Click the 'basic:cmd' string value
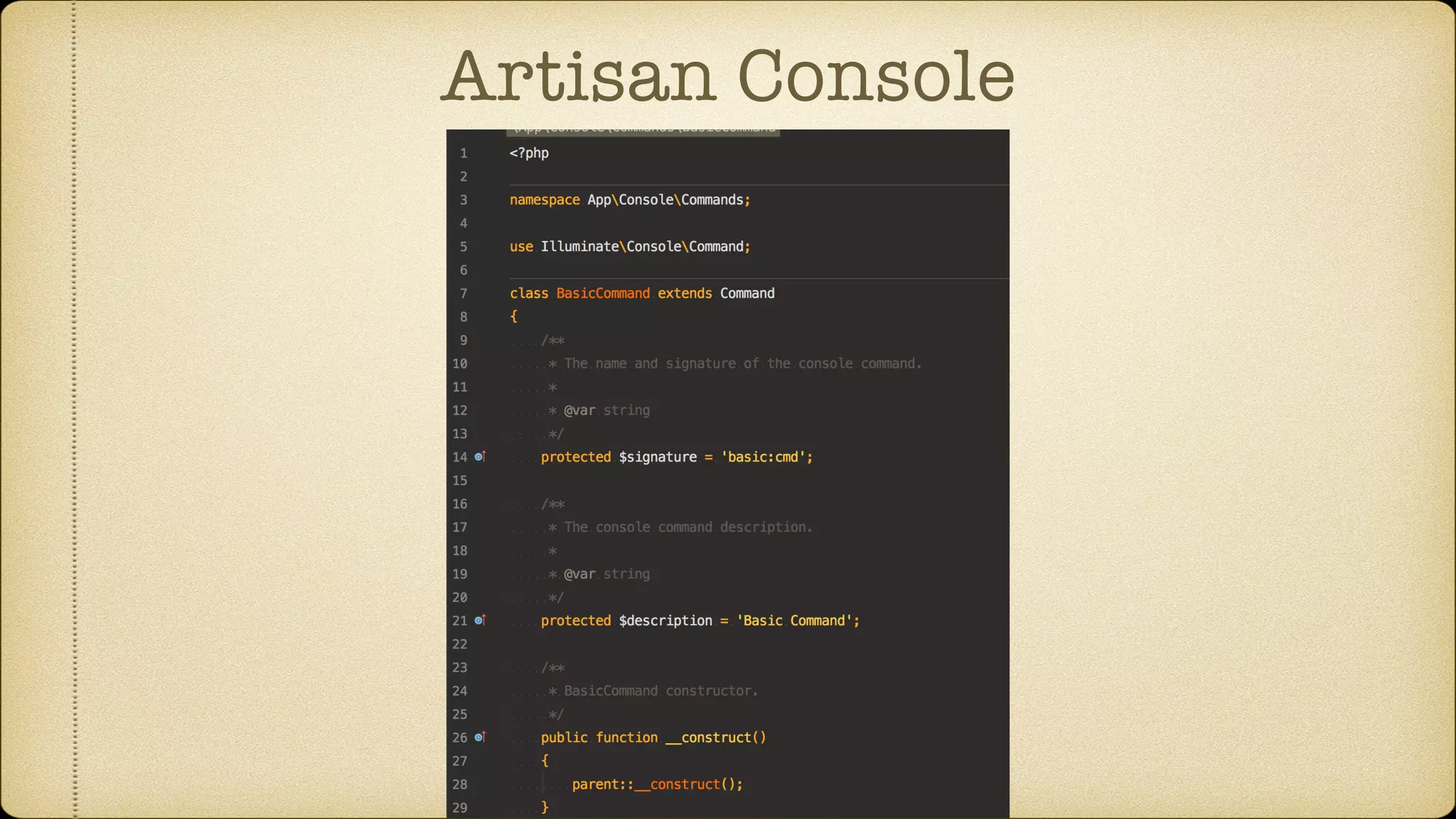1456x819 pixels. (763, 457)
